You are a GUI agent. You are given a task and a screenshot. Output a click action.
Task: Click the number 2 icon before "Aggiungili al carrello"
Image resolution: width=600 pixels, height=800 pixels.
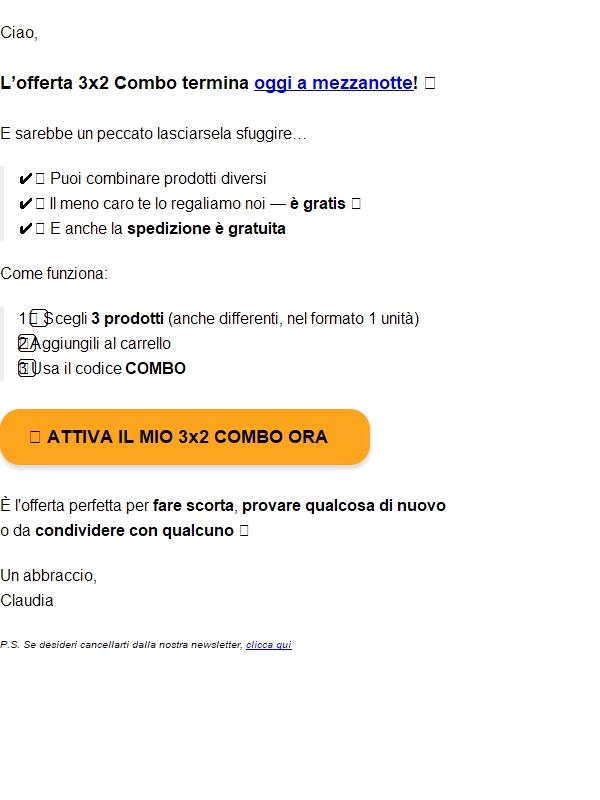26,344
